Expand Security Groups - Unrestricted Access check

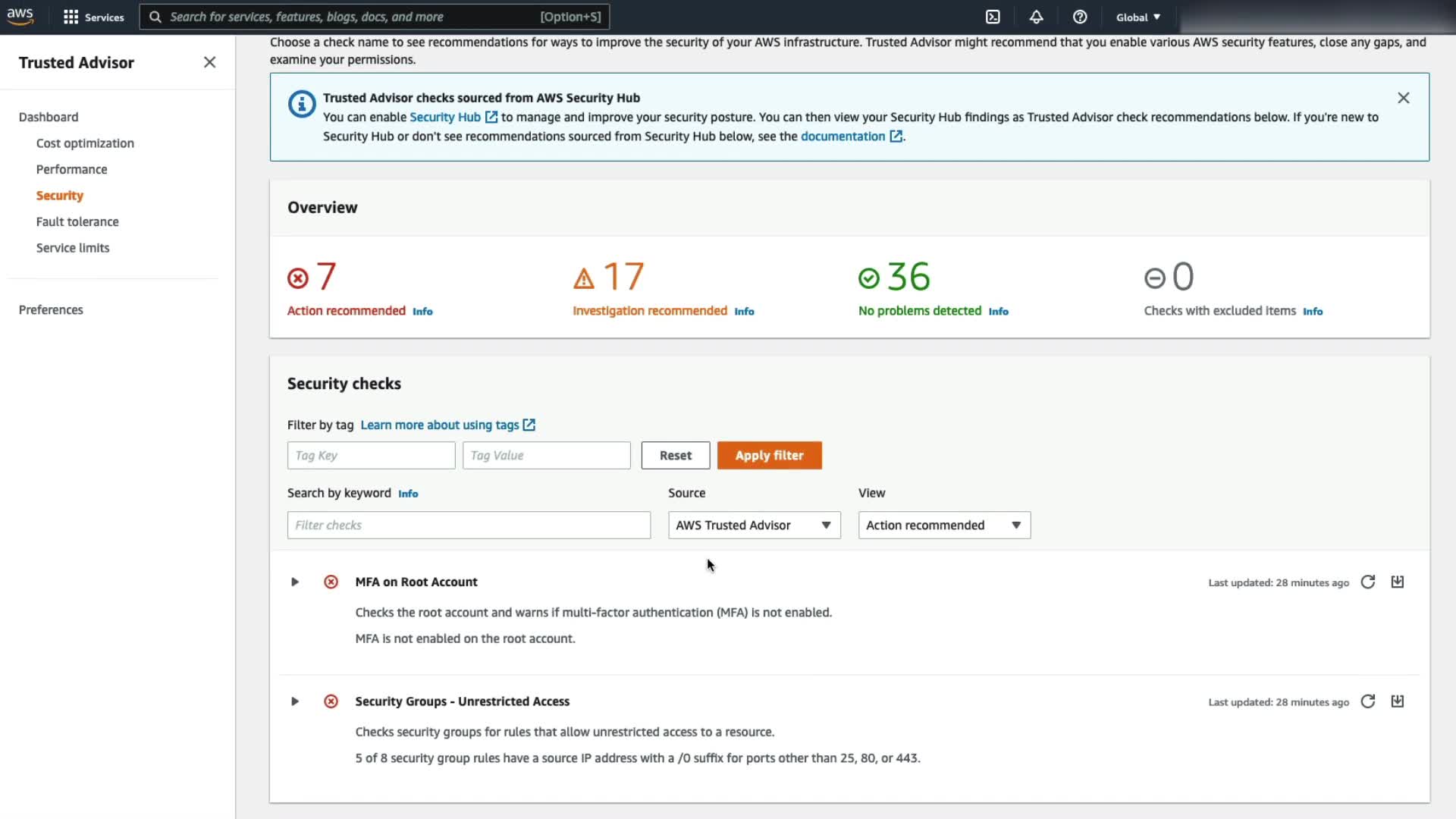tap(295, 701)
